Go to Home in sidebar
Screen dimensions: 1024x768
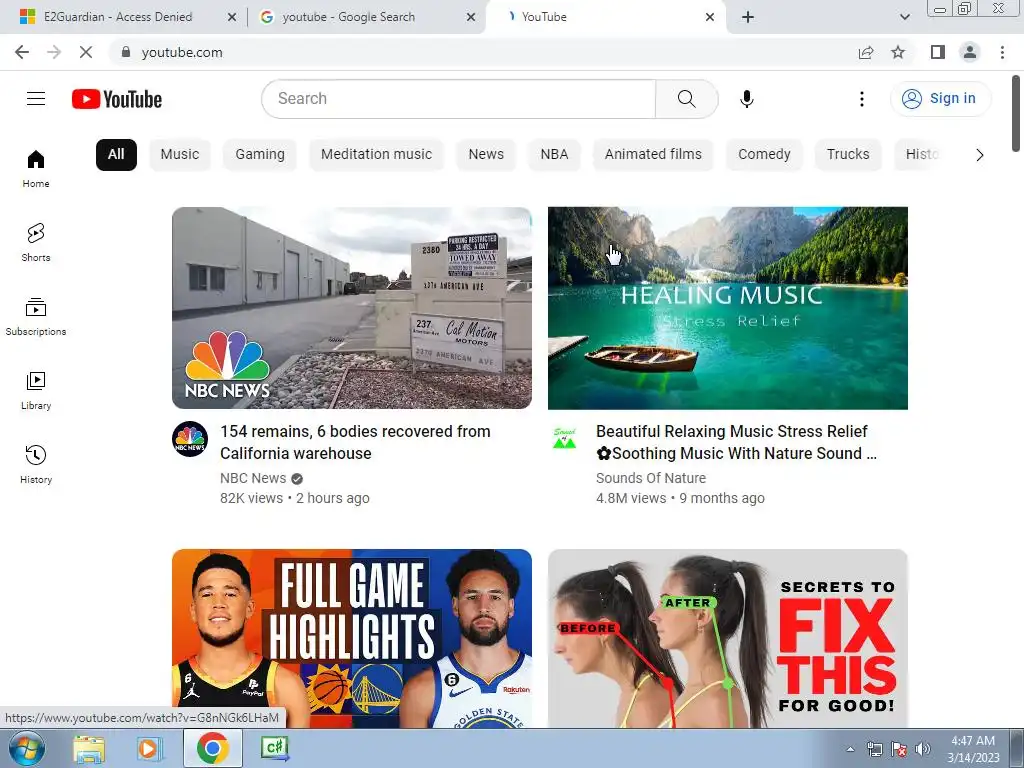36,168
